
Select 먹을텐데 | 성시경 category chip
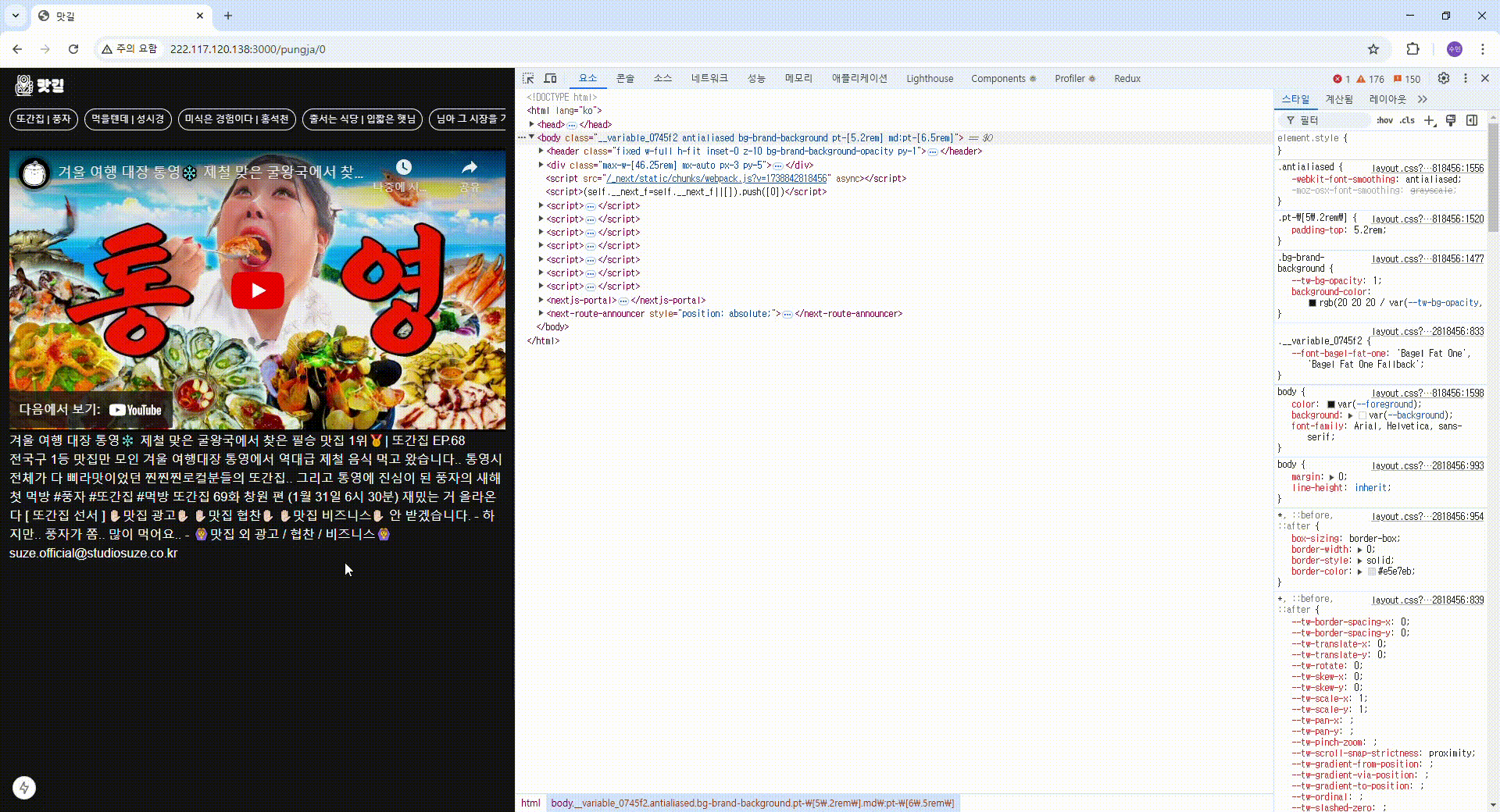click(128, 119)
